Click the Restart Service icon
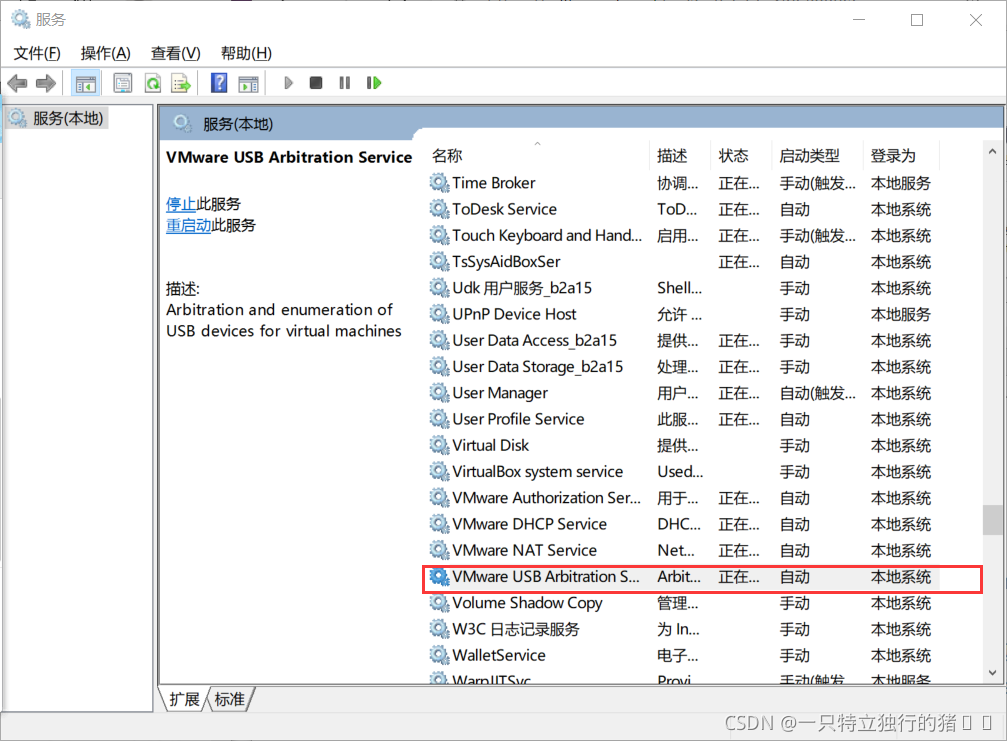This screenshot has height=741, width=1007. click(x=374, y=83)
